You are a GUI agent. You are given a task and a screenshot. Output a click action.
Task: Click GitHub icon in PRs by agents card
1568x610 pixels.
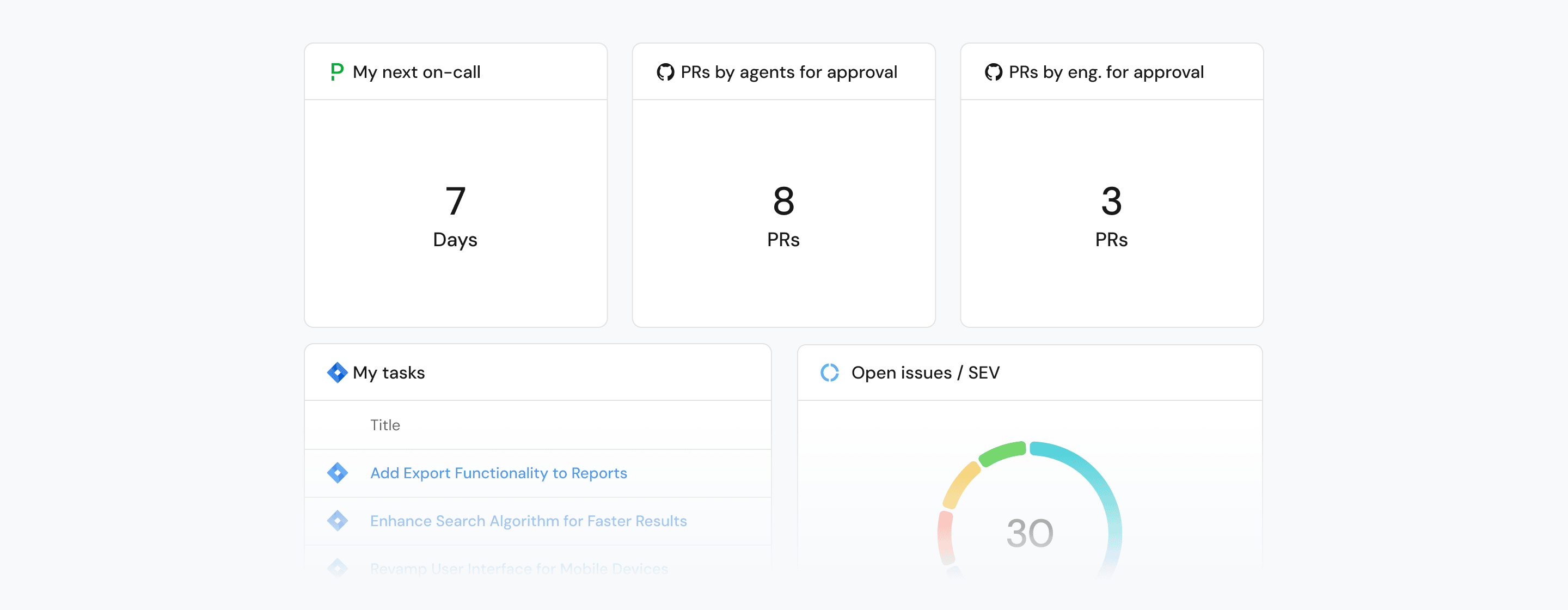pos(665,72)
